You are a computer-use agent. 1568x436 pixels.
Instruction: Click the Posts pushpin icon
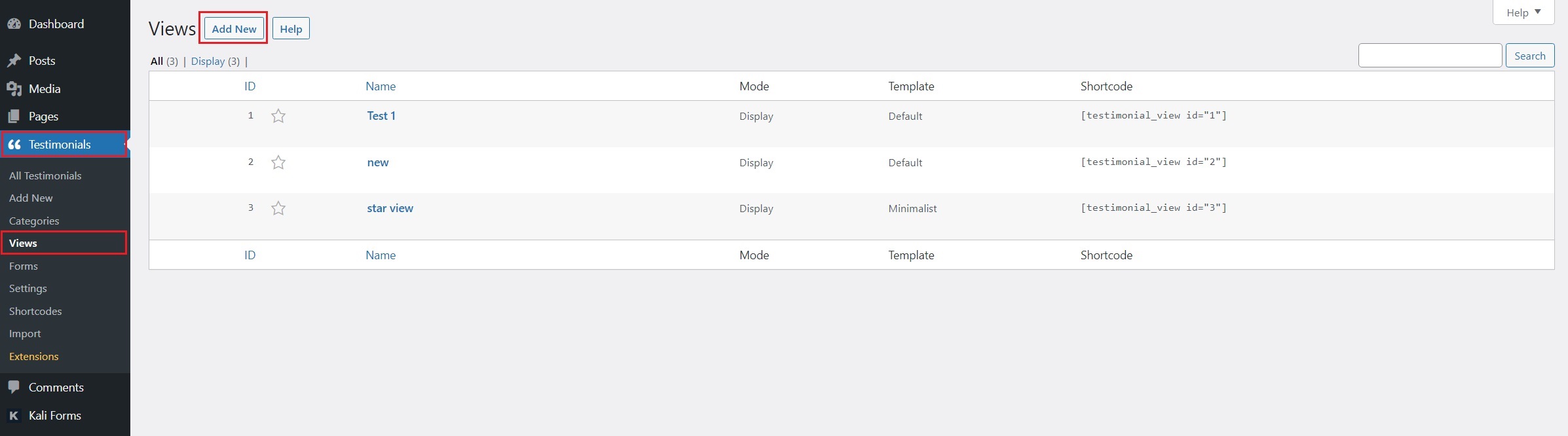[14, 61]
